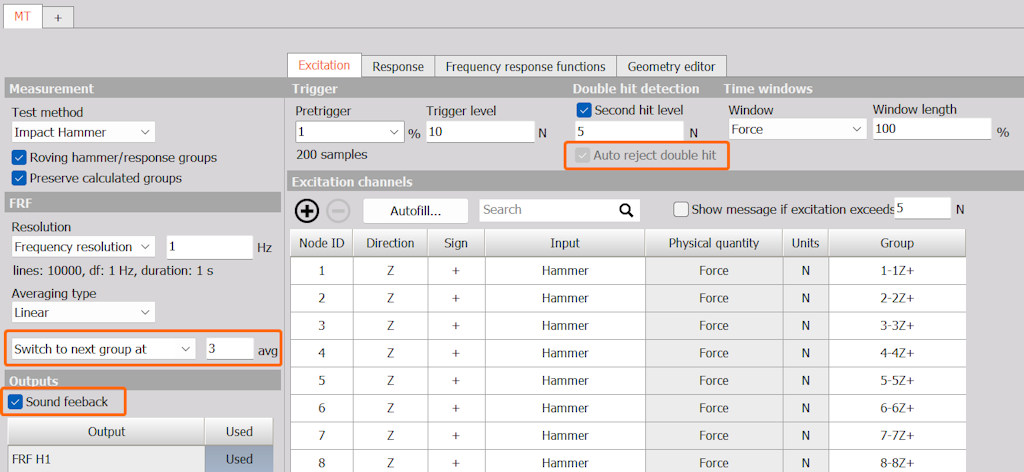The width and height of the screenshot is (1024, 472).
Task: Click Hammer input cell in node 7 row
Action: pos(565,435)
